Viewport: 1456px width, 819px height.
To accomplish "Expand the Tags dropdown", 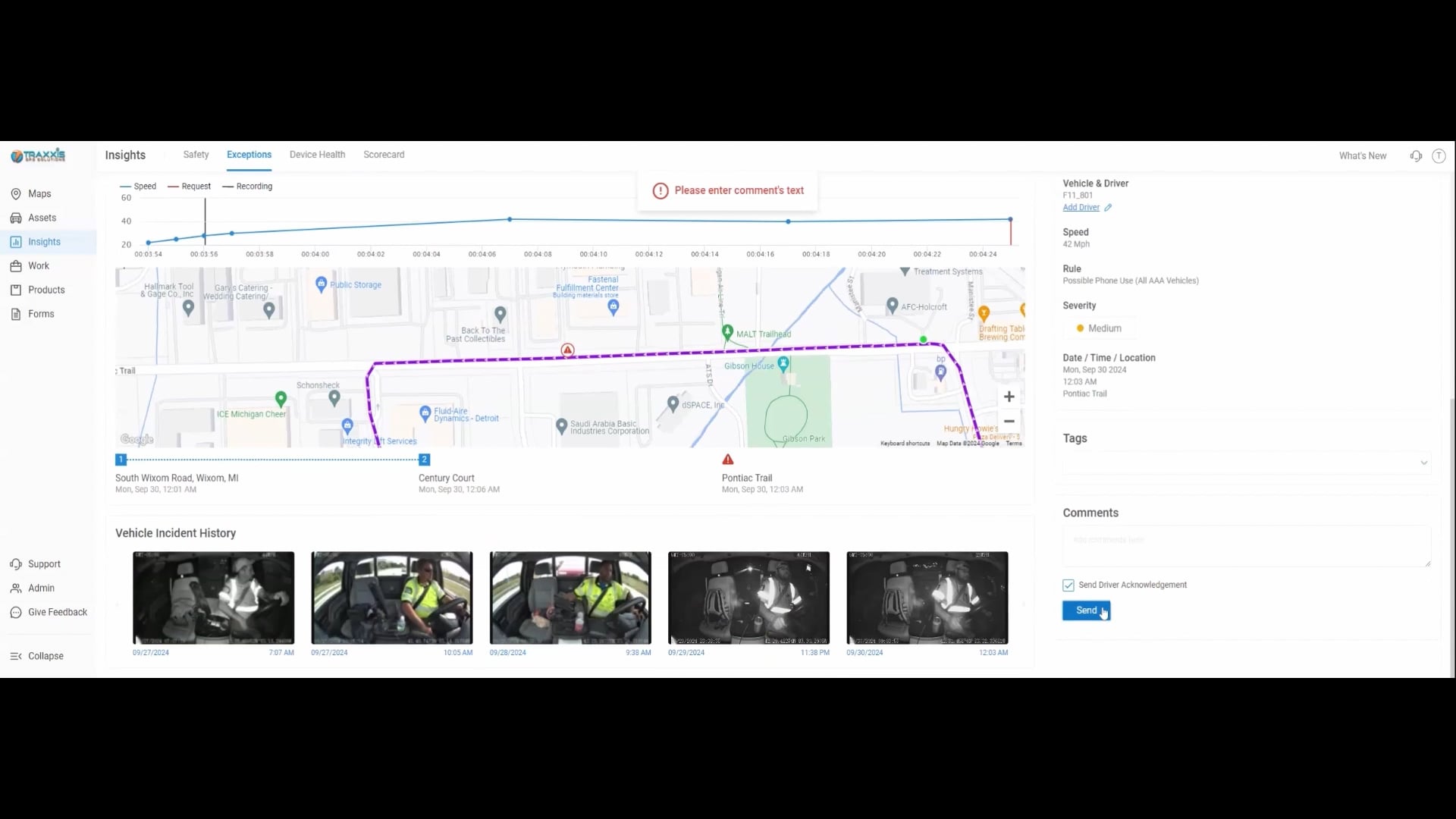I will [1423, 463].
